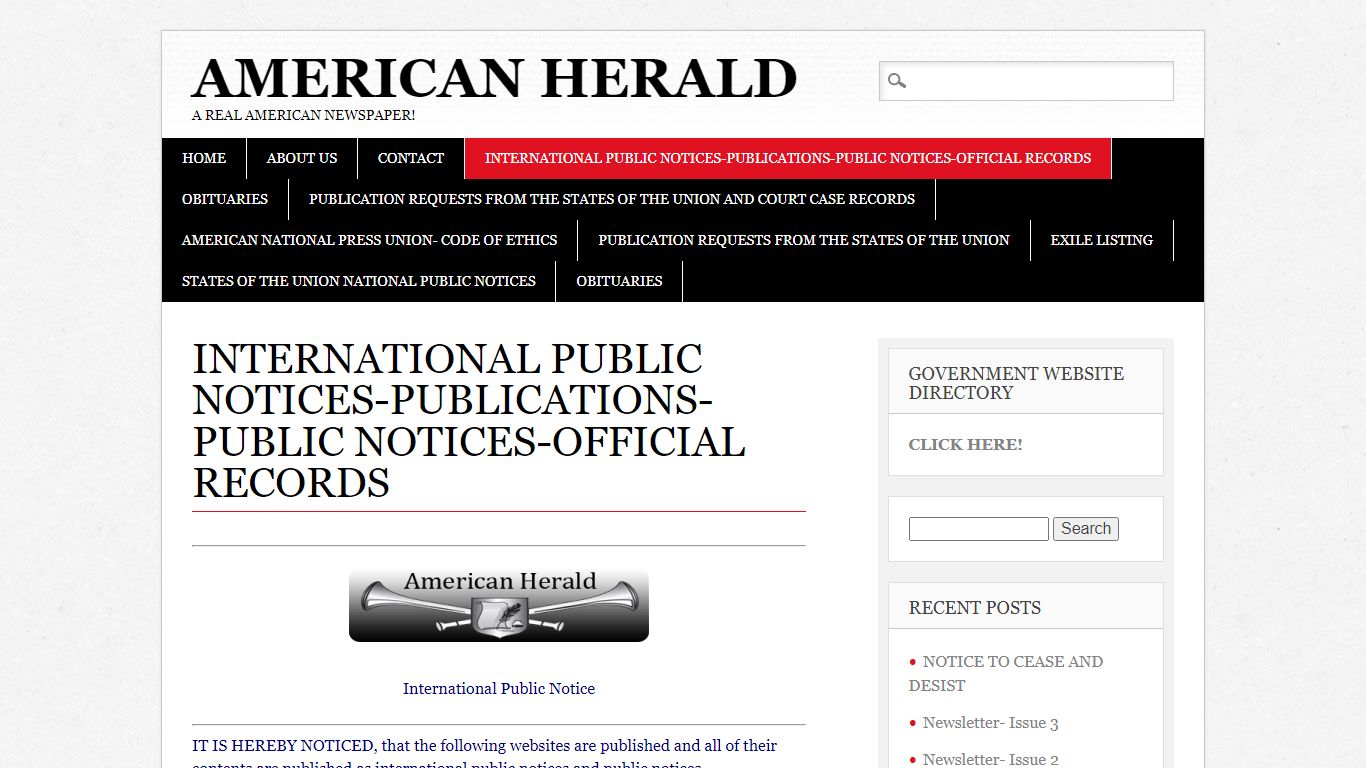Screen dimensions: 1366x768
Task: Open Newsletter- Issue 3 post
Action: [990, 723]
